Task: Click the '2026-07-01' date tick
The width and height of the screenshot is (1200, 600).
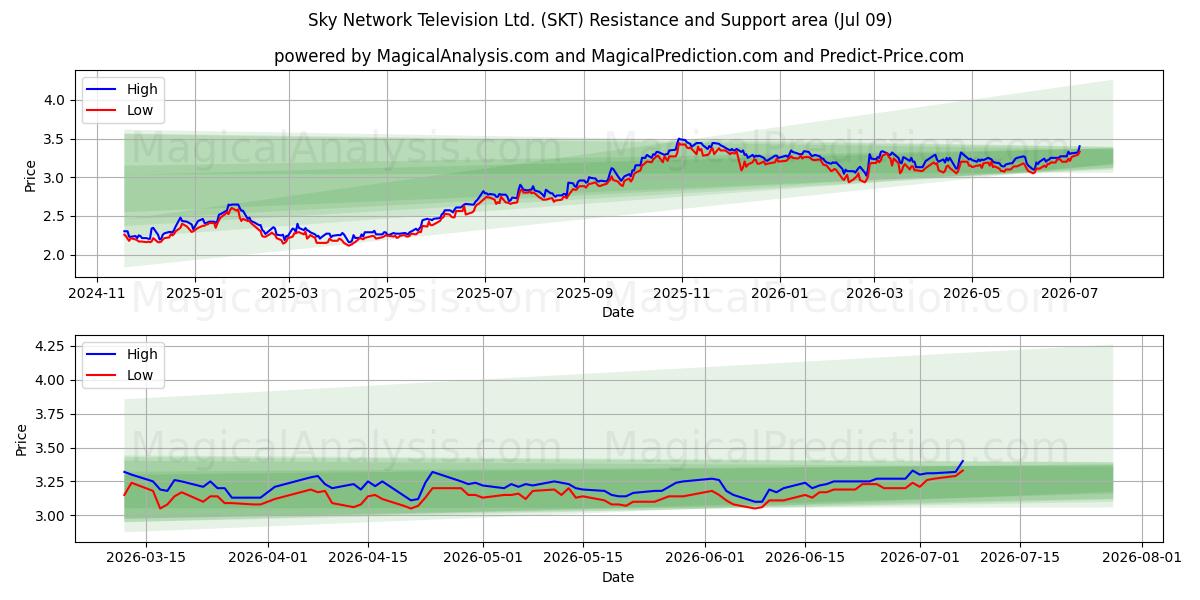Action: pyautogui.click(x=920, y=558)
